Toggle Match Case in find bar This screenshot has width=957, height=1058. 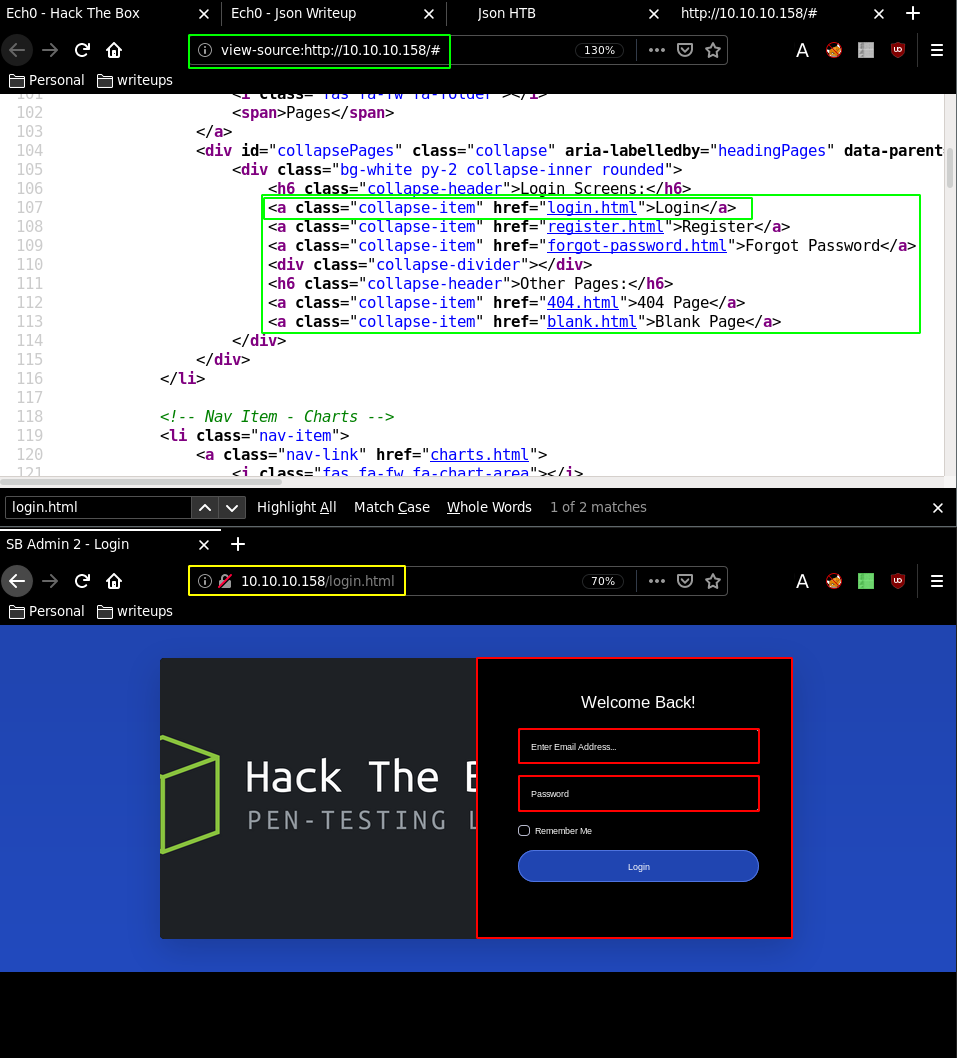pyautogui.click(x=391, y=507)
